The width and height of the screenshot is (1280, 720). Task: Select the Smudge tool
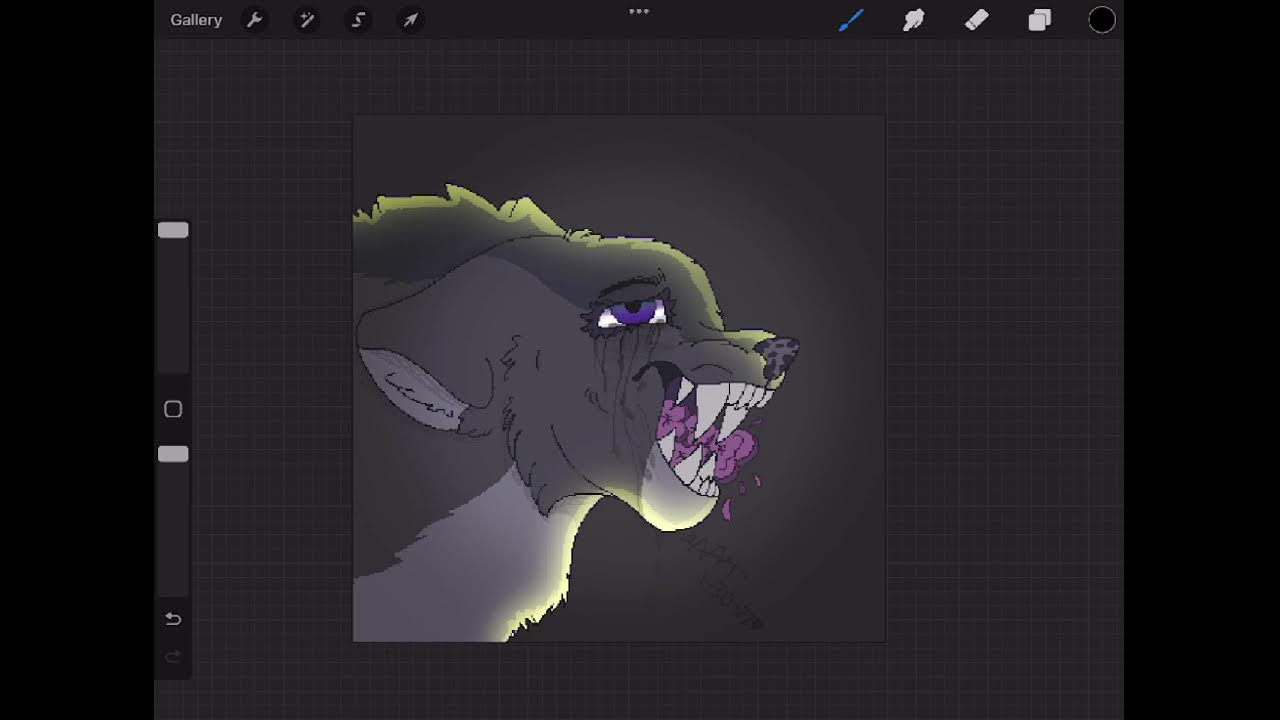913,20
